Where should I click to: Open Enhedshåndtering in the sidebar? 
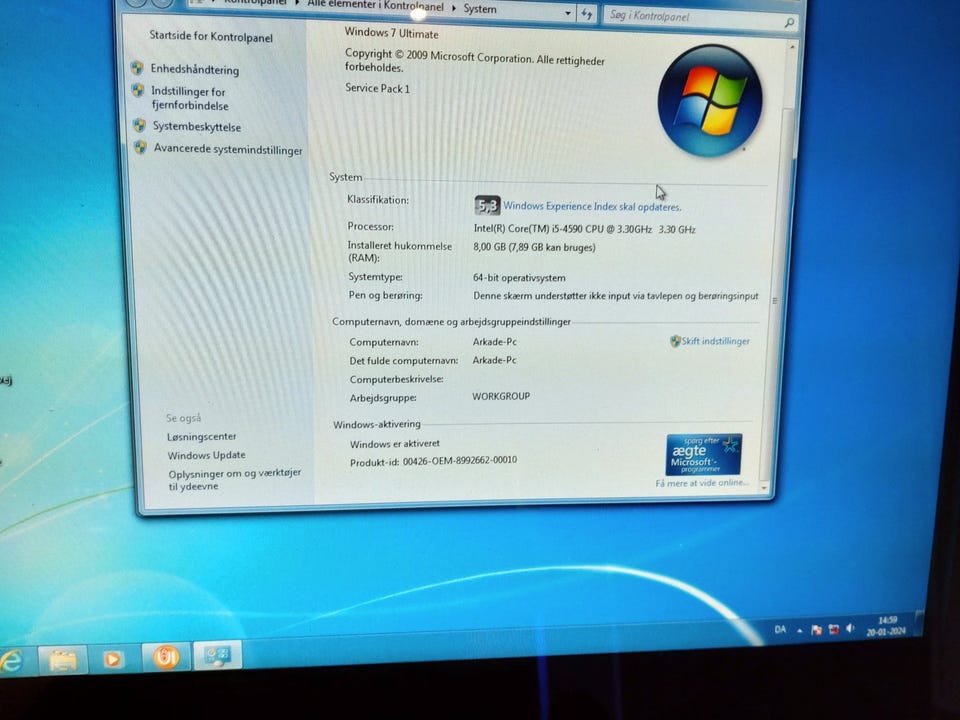pos(195,69)
